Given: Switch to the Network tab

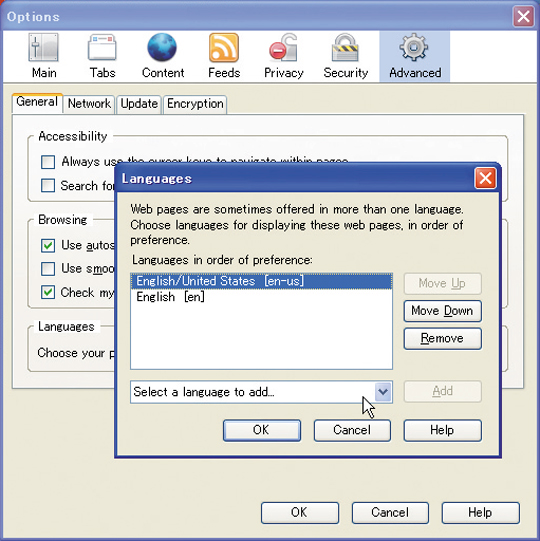Looking at the screenshot, I should 89,104.
